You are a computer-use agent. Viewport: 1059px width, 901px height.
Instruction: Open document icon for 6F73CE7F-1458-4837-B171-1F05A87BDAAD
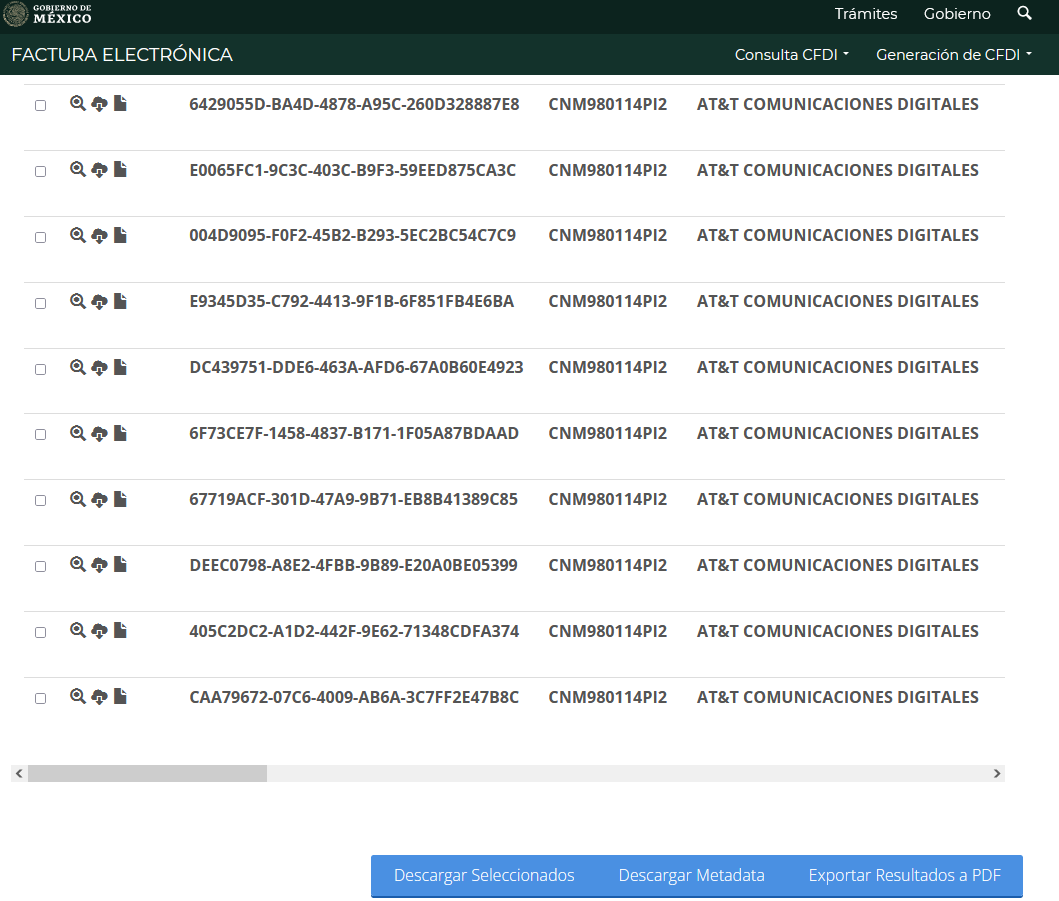[120, 432]
